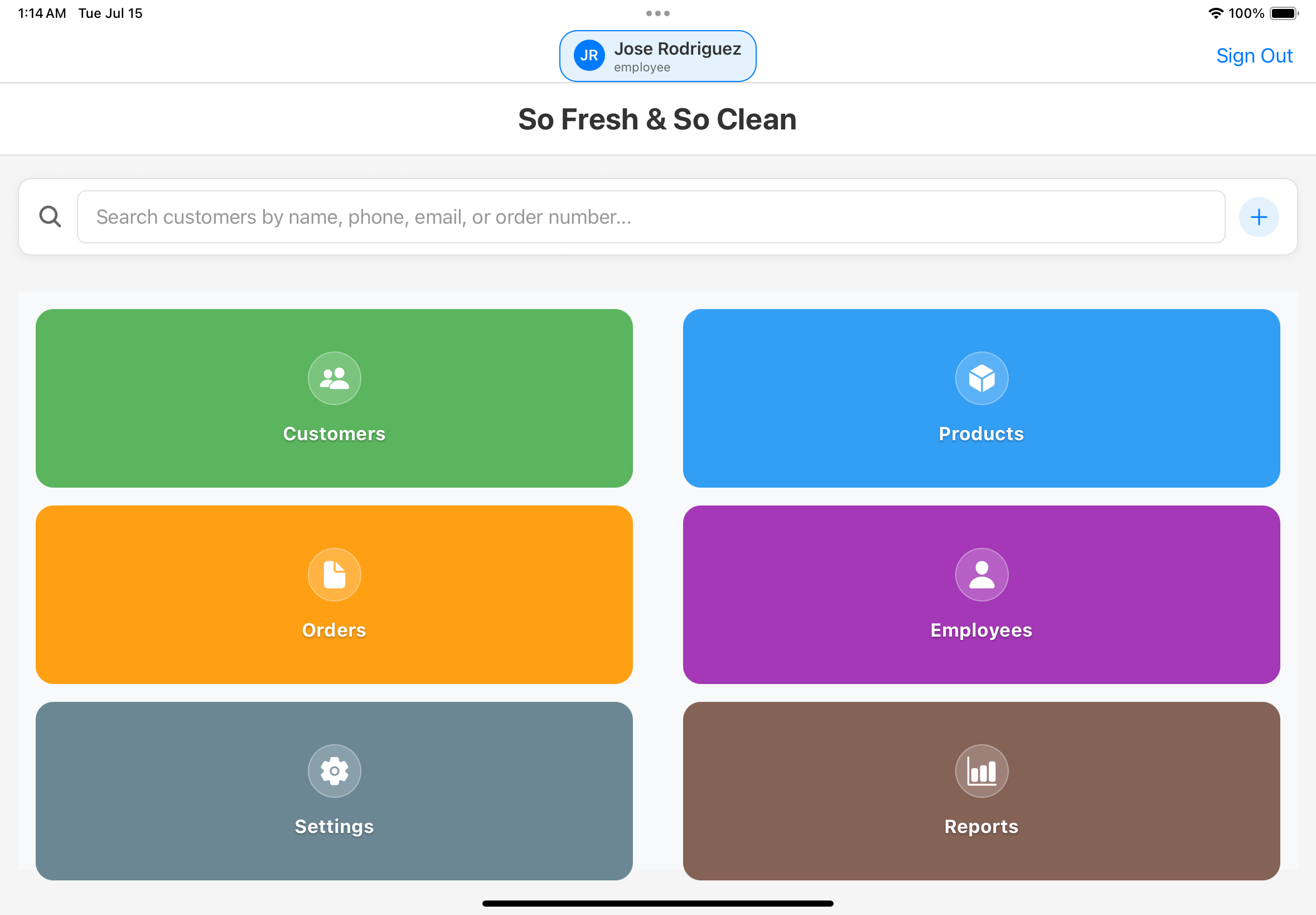Select the Orders label text
This screenshot has width=1316, height=915.
pos(334,630)
